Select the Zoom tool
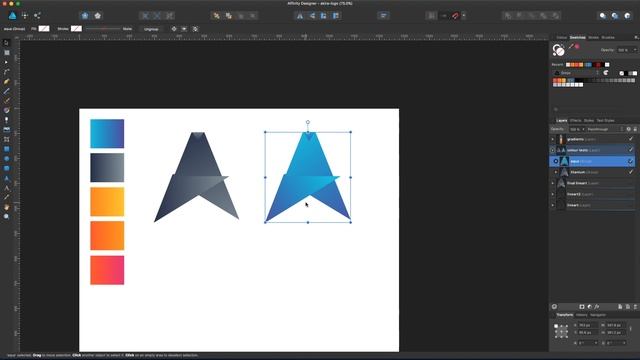Screen dimensions: 640x360 (7, 216)
